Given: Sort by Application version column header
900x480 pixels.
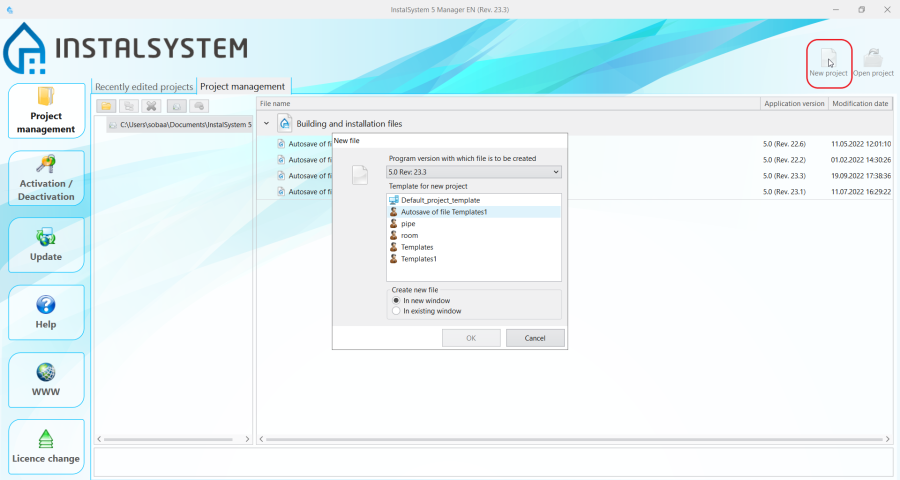Looking at the screenshot, I should 794,103.
